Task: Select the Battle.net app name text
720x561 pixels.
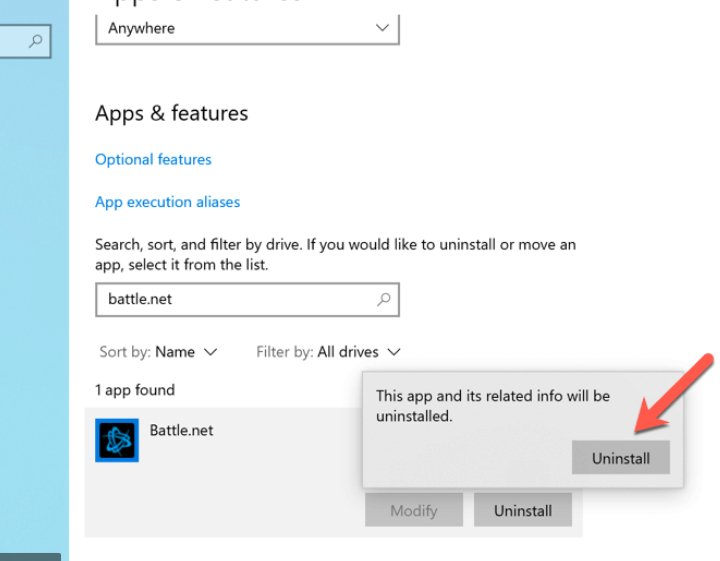Action: pyautogui.click(x=181, y=430)
